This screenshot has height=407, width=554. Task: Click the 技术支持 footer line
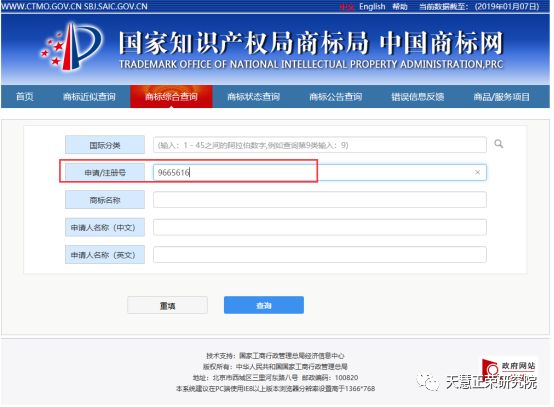(x=275, y=355)
